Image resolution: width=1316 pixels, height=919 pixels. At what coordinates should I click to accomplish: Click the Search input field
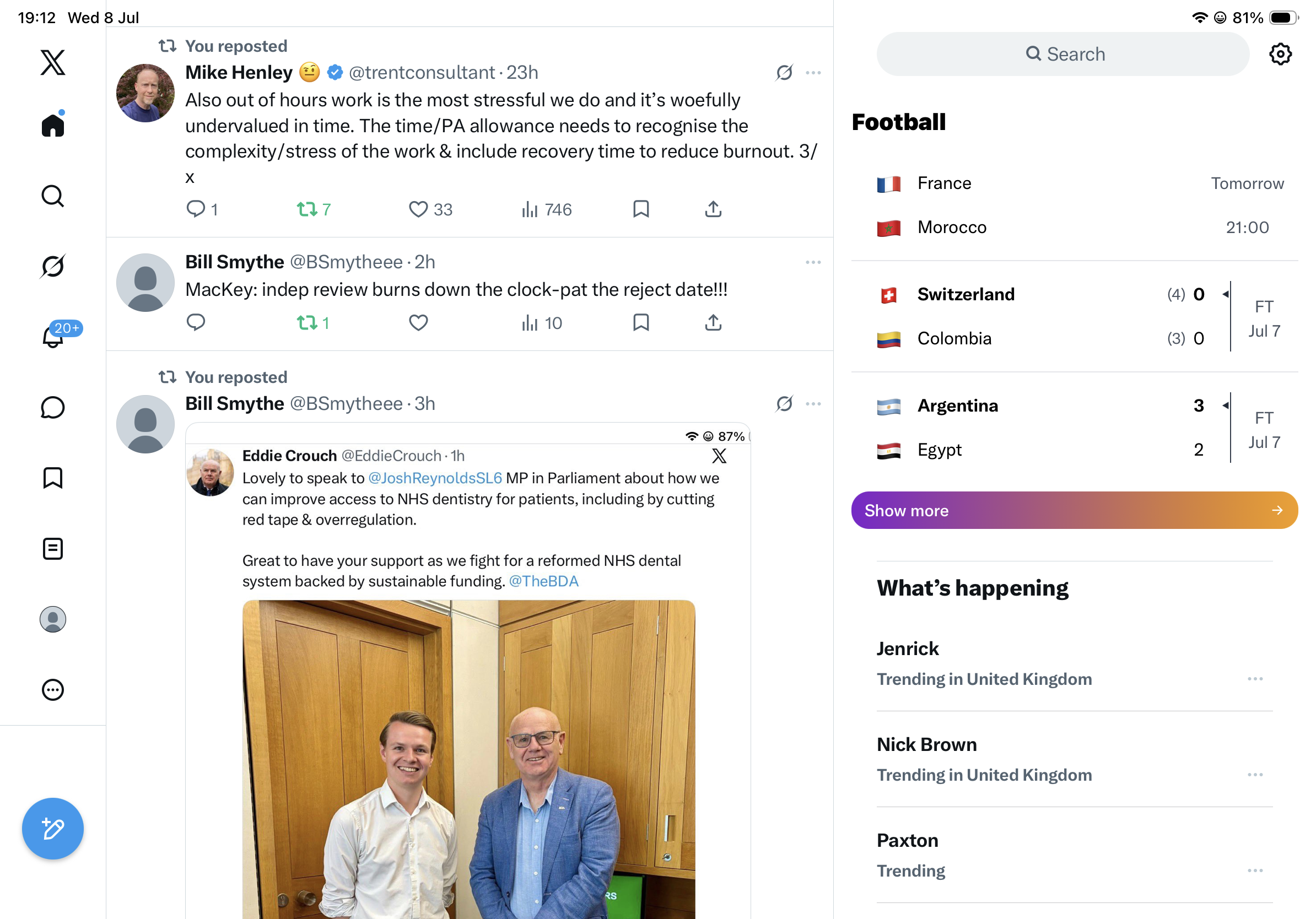(x=1062, y=55)
